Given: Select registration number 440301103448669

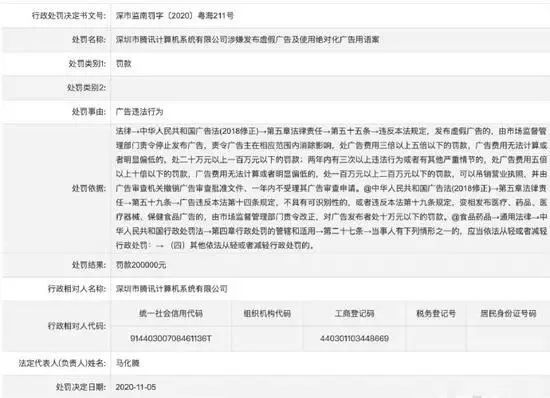Looking at the screenshot, I should [x=354, y=338].
